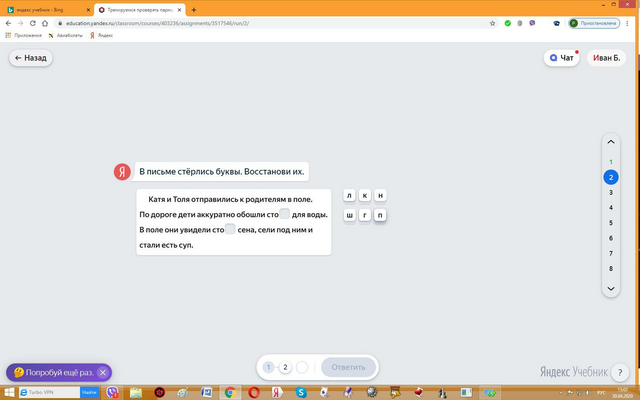
Task: Open Skype from the taskbar
Action: click(x=301, y=393)
